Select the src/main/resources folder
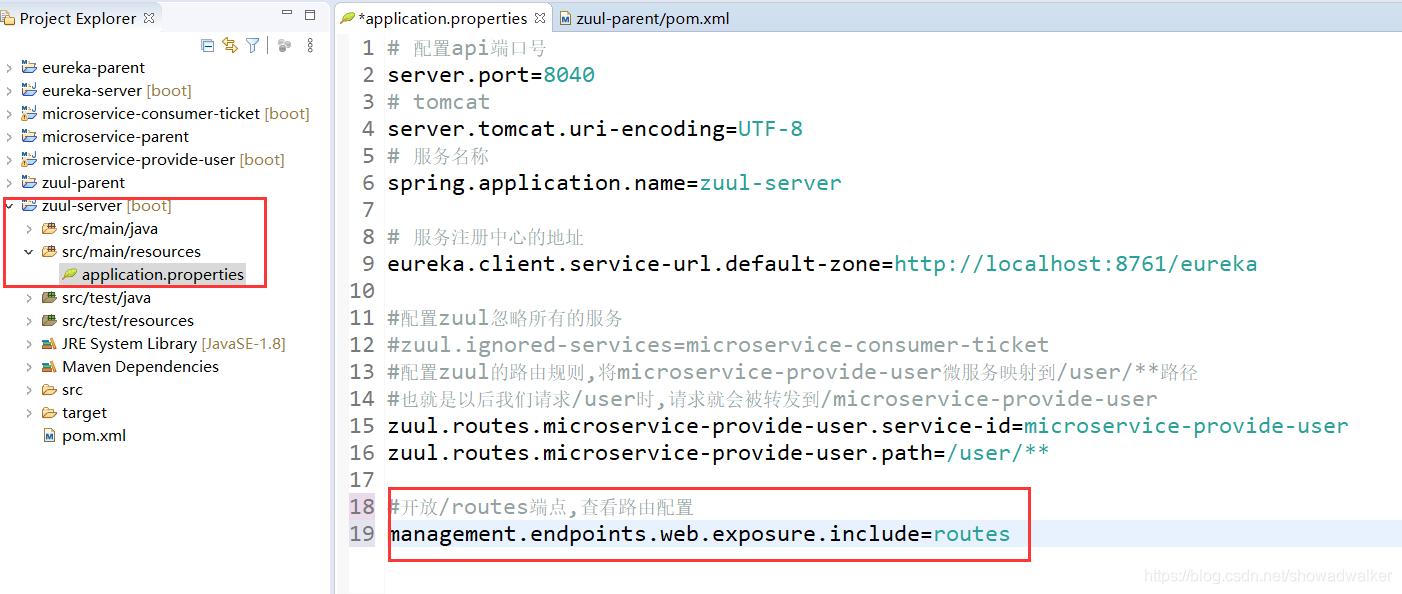 (131, 252)
